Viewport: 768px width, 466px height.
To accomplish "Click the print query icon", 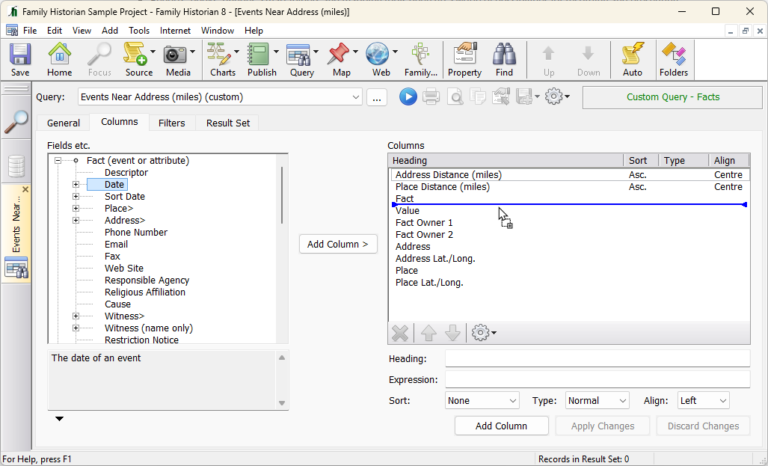I will click(x=431, y=97).
